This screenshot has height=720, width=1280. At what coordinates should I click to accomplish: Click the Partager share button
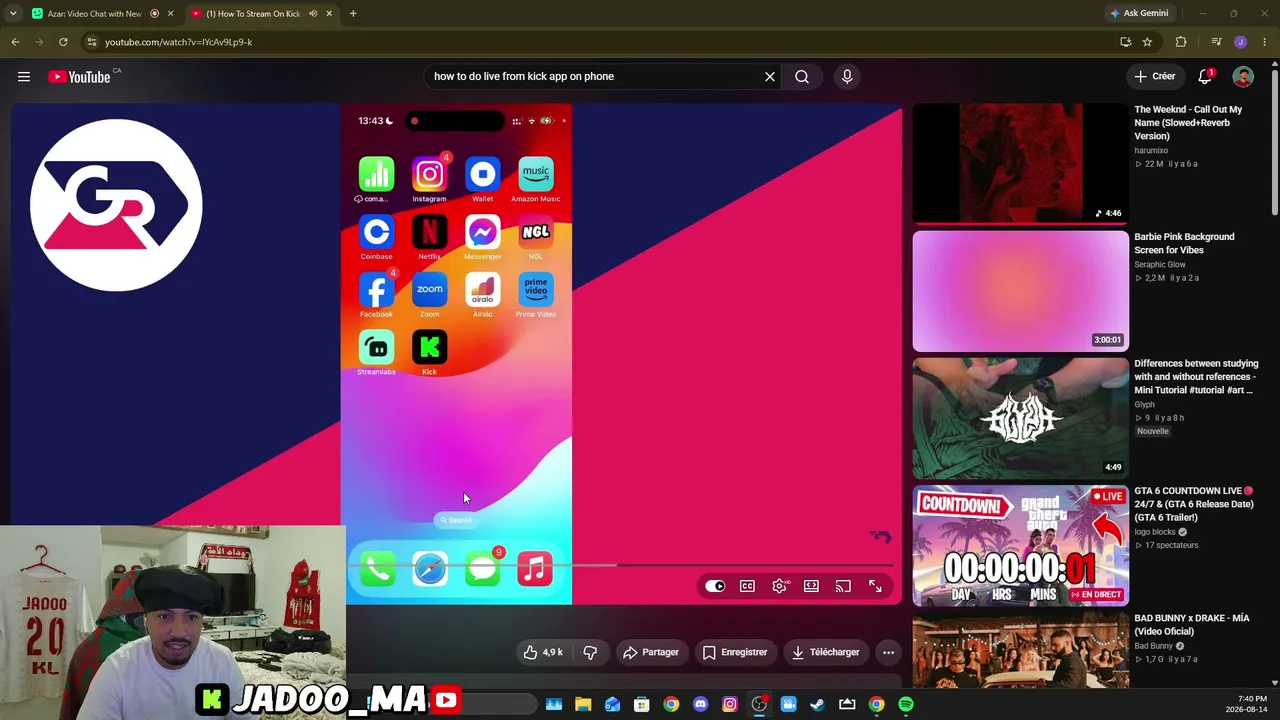pos(651,652)
